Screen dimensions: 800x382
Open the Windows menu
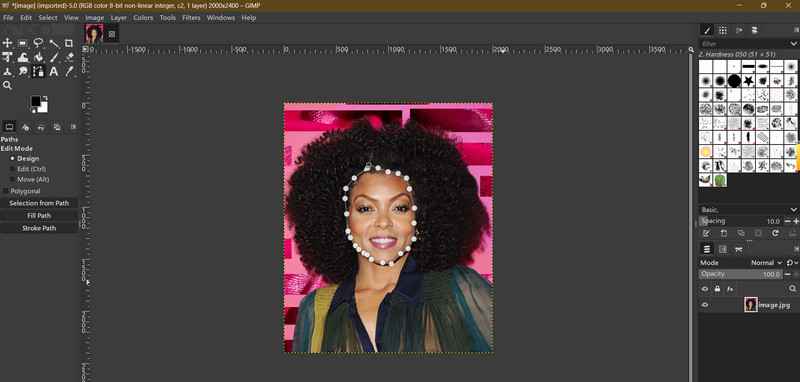tap(221, 17)
